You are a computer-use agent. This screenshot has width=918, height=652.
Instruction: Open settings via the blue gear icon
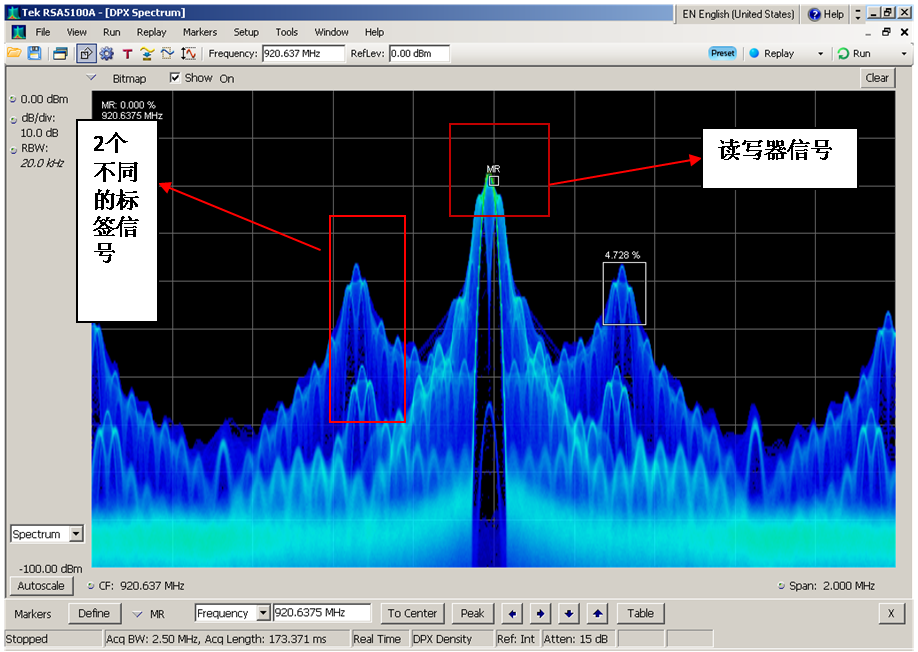click(x=107, y=54)
